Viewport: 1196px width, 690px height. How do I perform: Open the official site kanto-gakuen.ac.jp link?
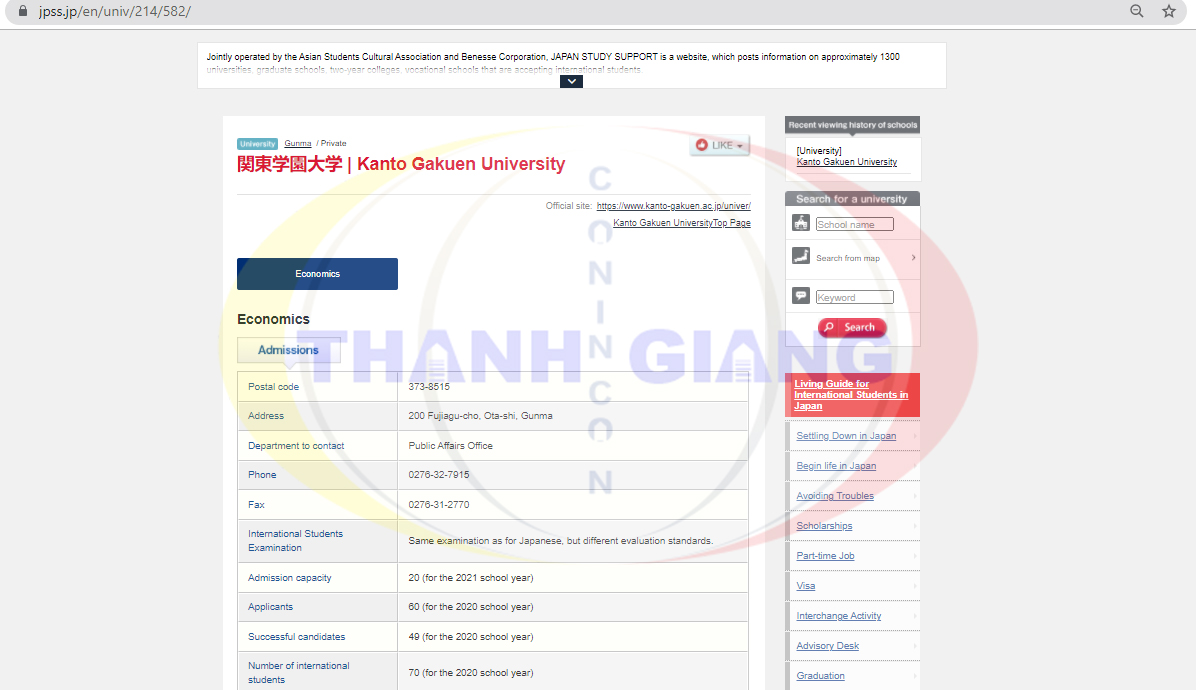(x=673, y=206)
